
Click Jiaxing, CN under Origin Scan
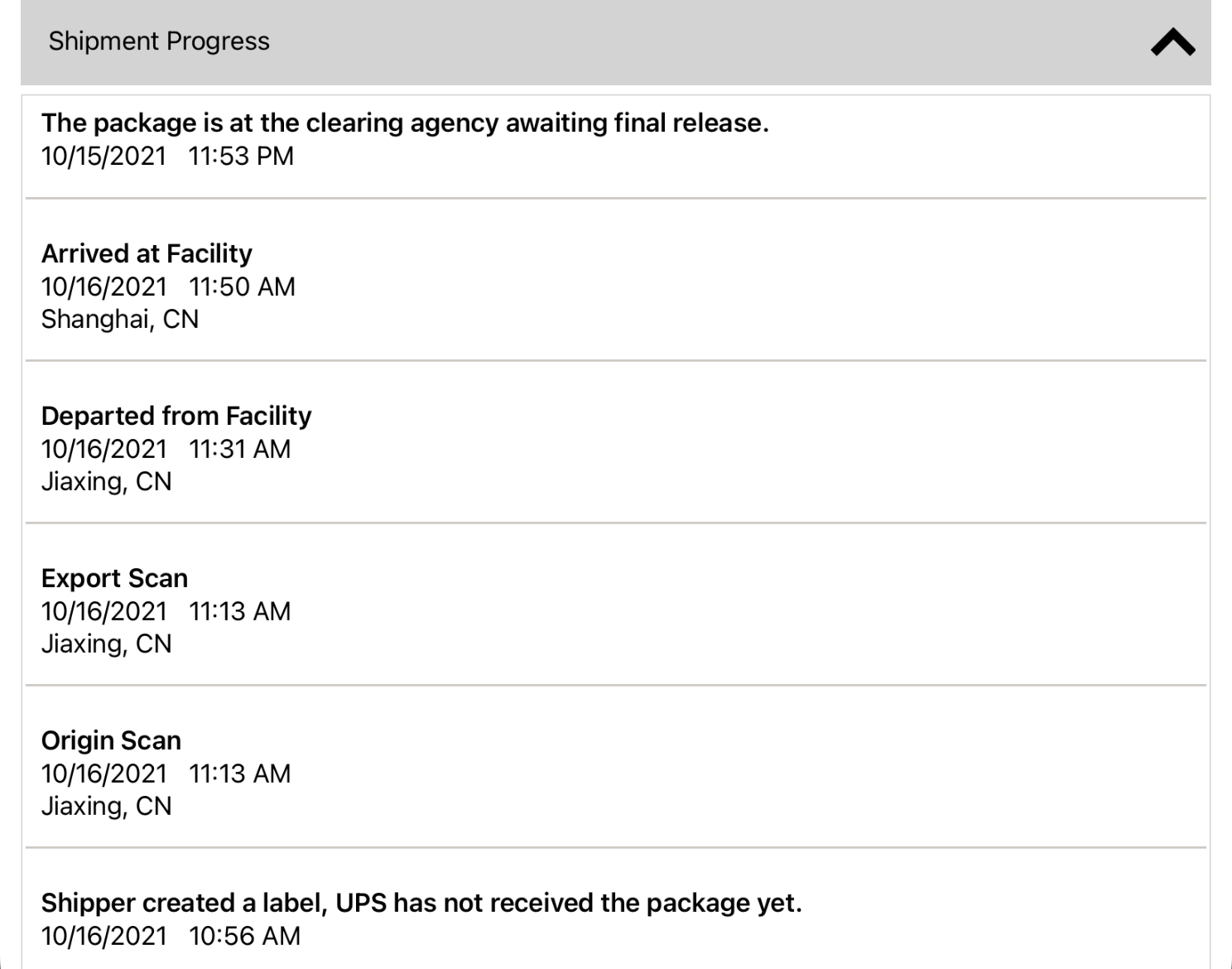click(x=107, y=807)
